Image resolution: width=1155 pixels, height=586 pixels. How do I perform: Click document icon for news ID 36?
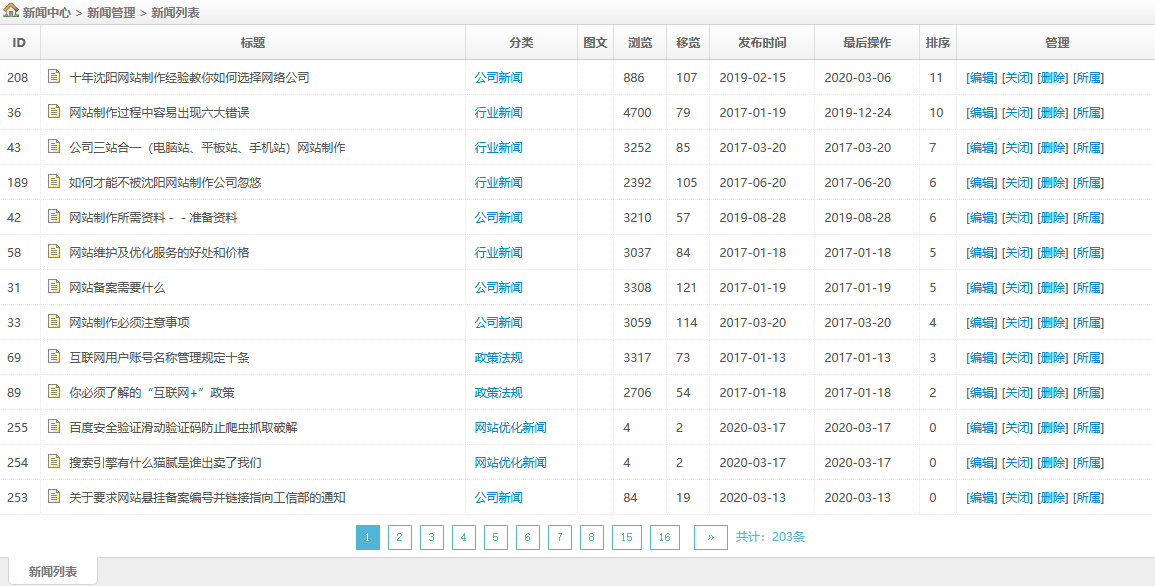54,112
